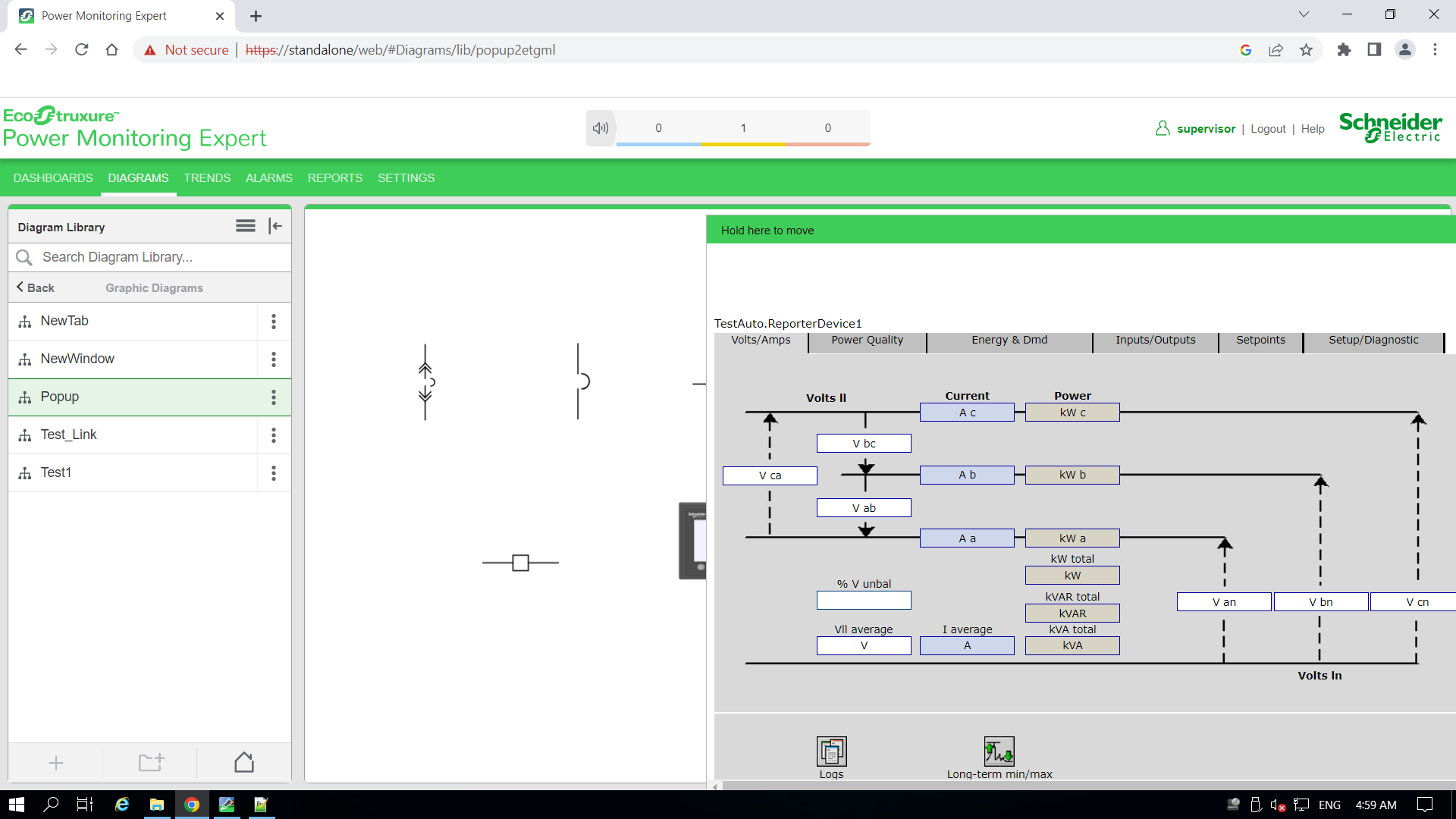Screen dimensions: 1456x819
Task: Click the % V unbal value box
Action: coord(864,601)
